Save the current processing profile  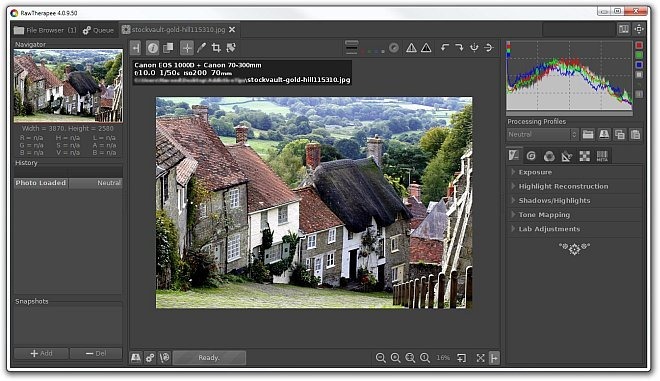tap(604, 135)
